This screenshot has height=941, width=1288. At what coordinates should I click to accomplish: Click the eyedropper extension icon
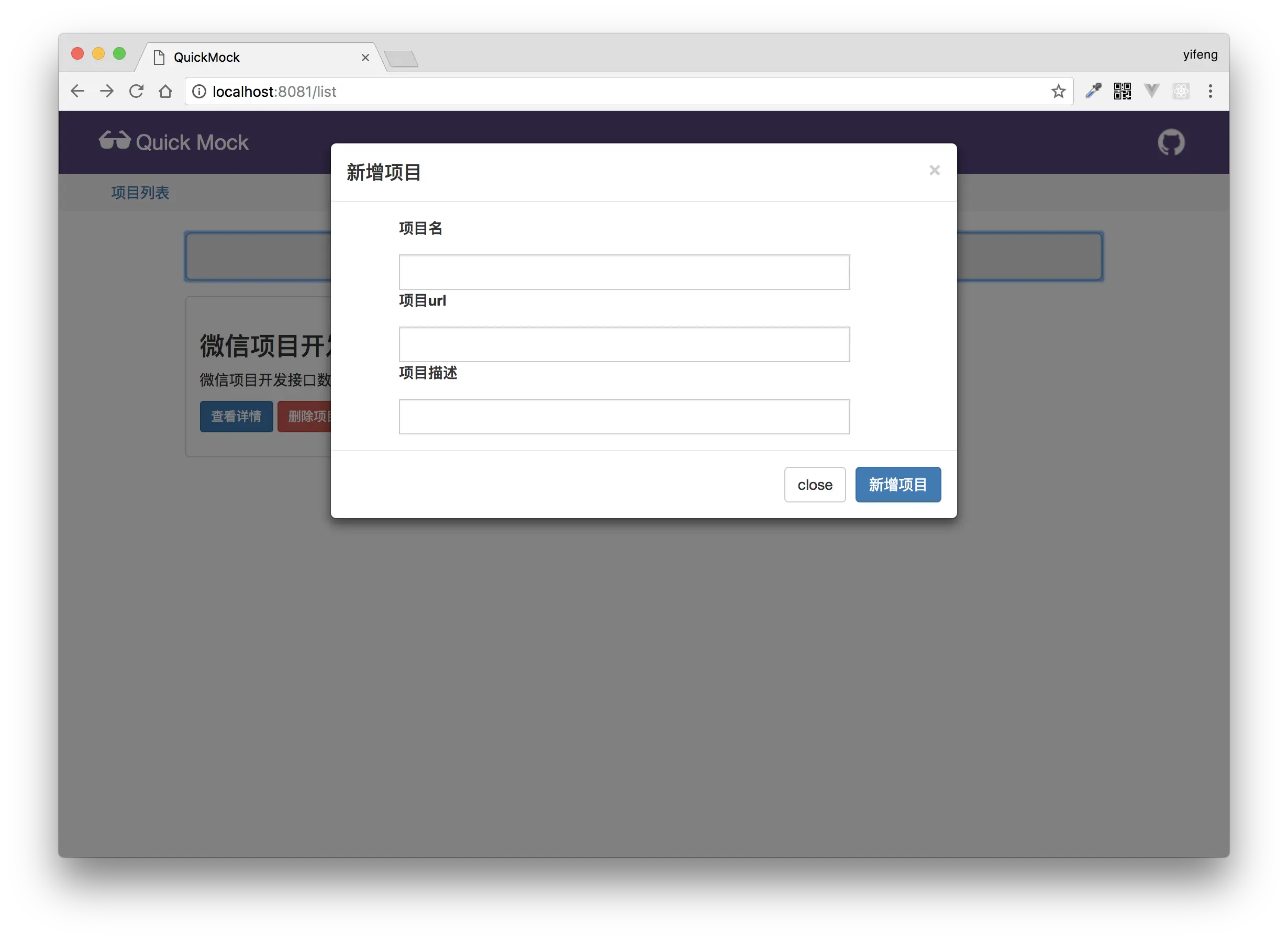click(1093, 91)
